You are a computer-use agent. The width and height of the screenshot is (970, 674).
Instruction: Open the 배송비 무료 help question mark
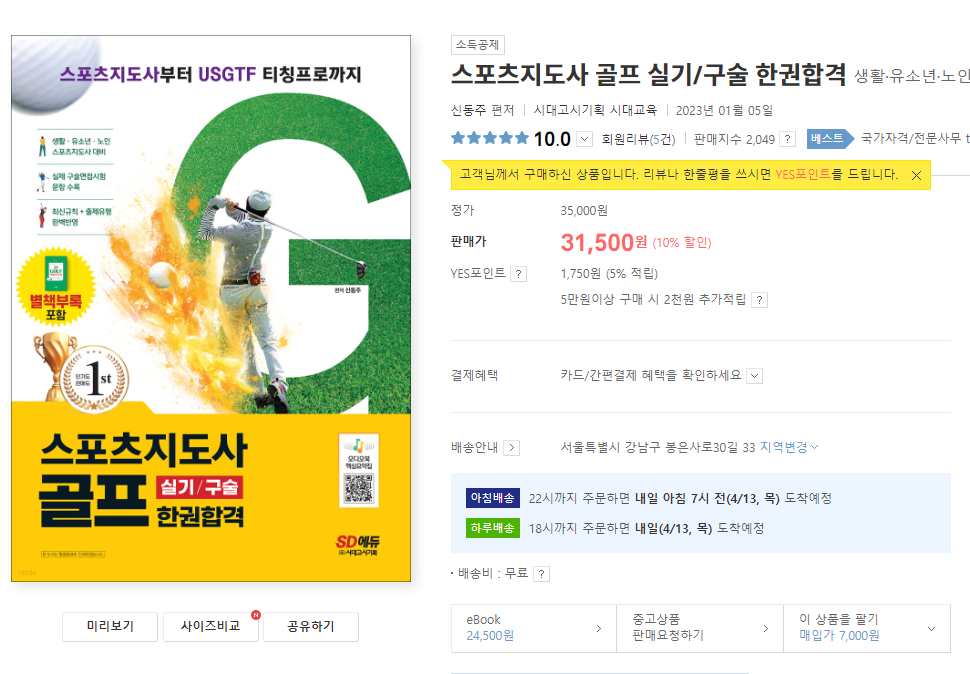click(x=541, y=574)
